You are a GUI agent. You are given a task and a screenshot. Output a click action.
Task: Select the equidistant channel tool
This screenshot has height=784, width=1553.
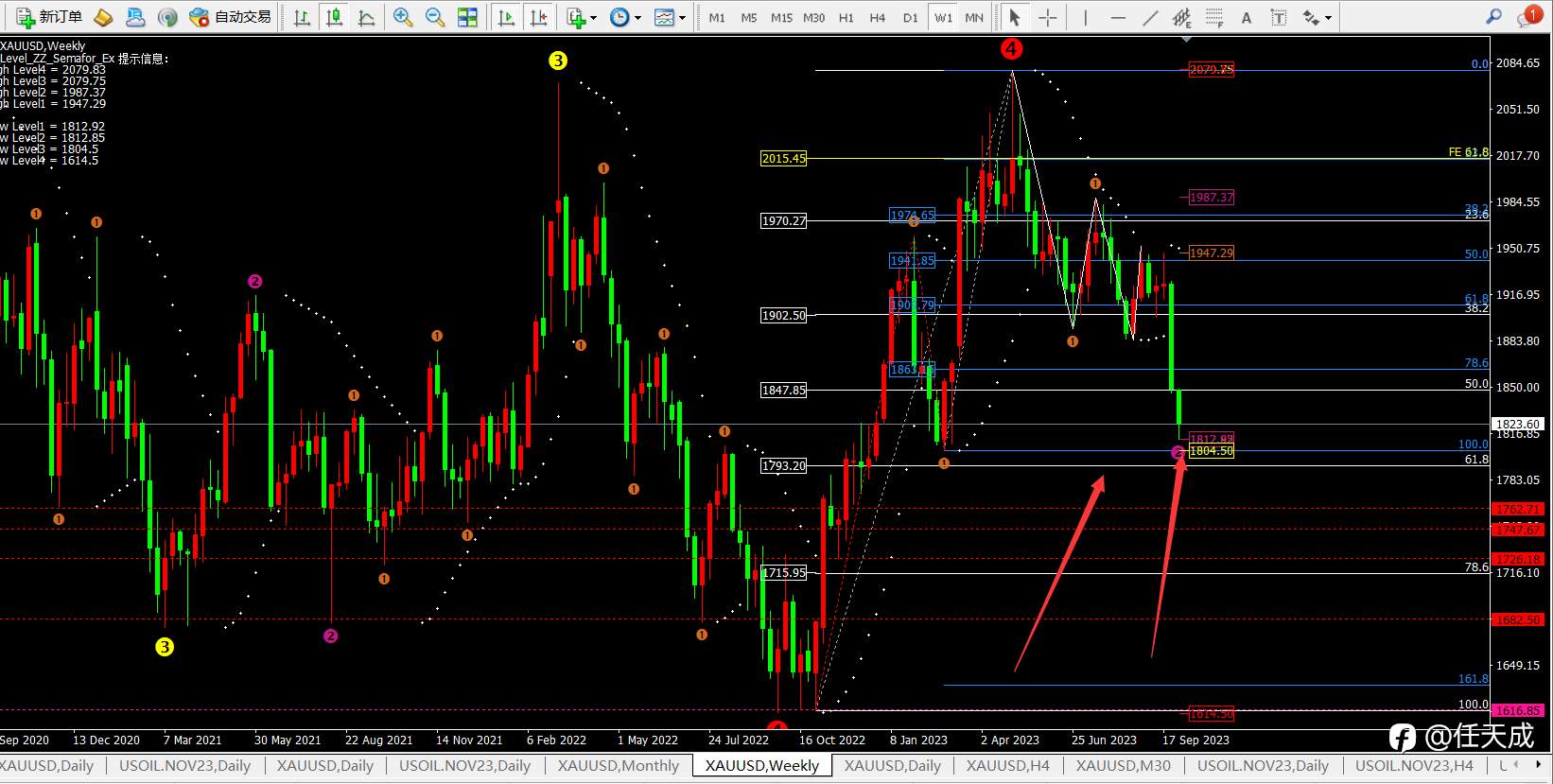tap(1182, 17)
